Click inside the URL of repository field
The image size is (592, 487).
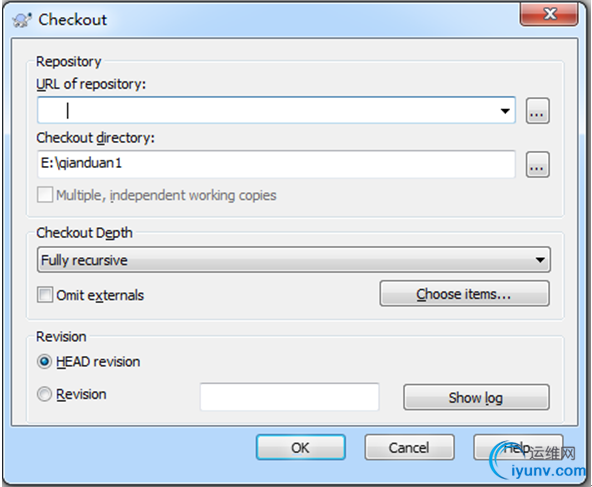(276, 110)
